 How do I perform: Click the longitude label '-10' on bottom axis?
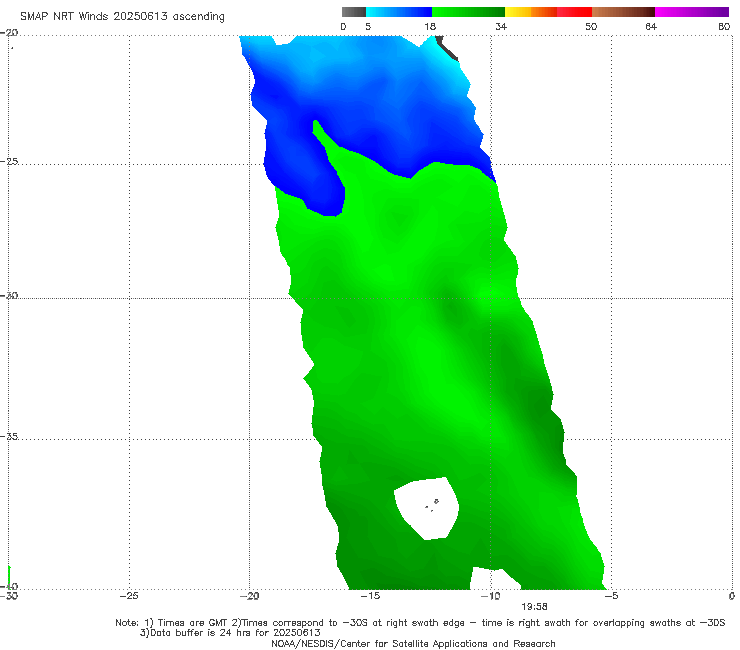490,596
